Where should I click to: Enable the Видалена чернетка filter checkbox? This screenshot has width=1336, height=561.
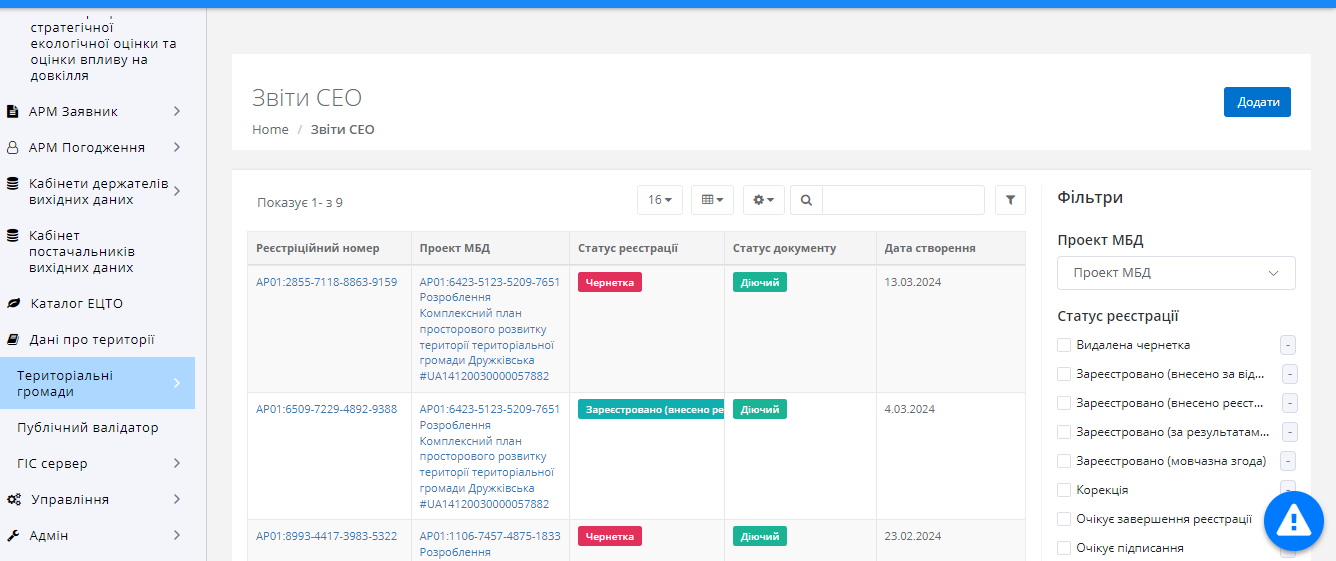coord(1064,345)
